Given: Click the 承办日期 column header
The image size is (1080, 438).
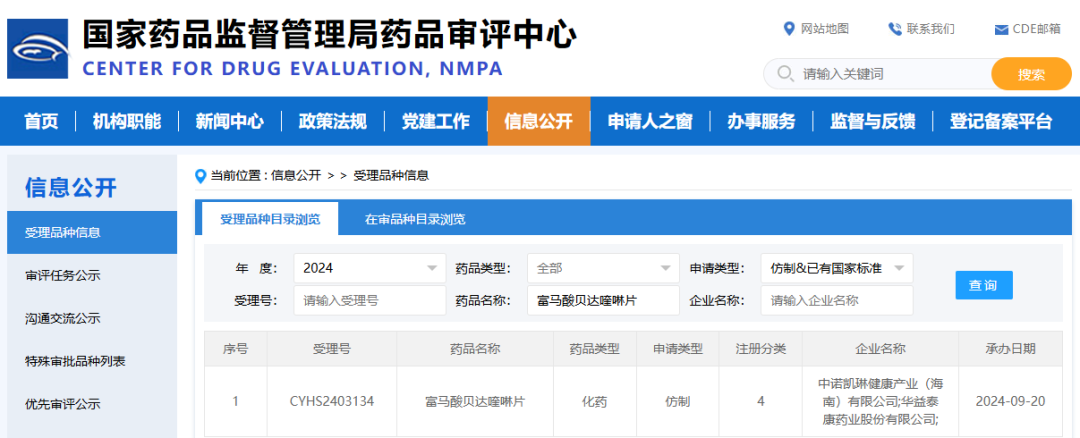Looking at the screenshot, I should (x=1010, y=348).
